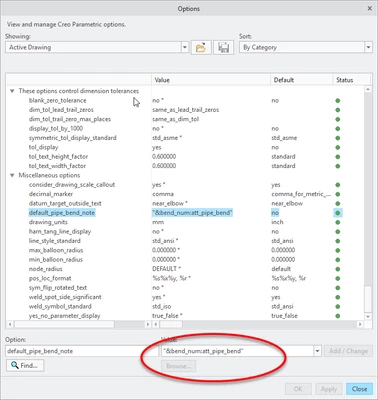Select the weld_spot_side_significant option

pos(65,297)
